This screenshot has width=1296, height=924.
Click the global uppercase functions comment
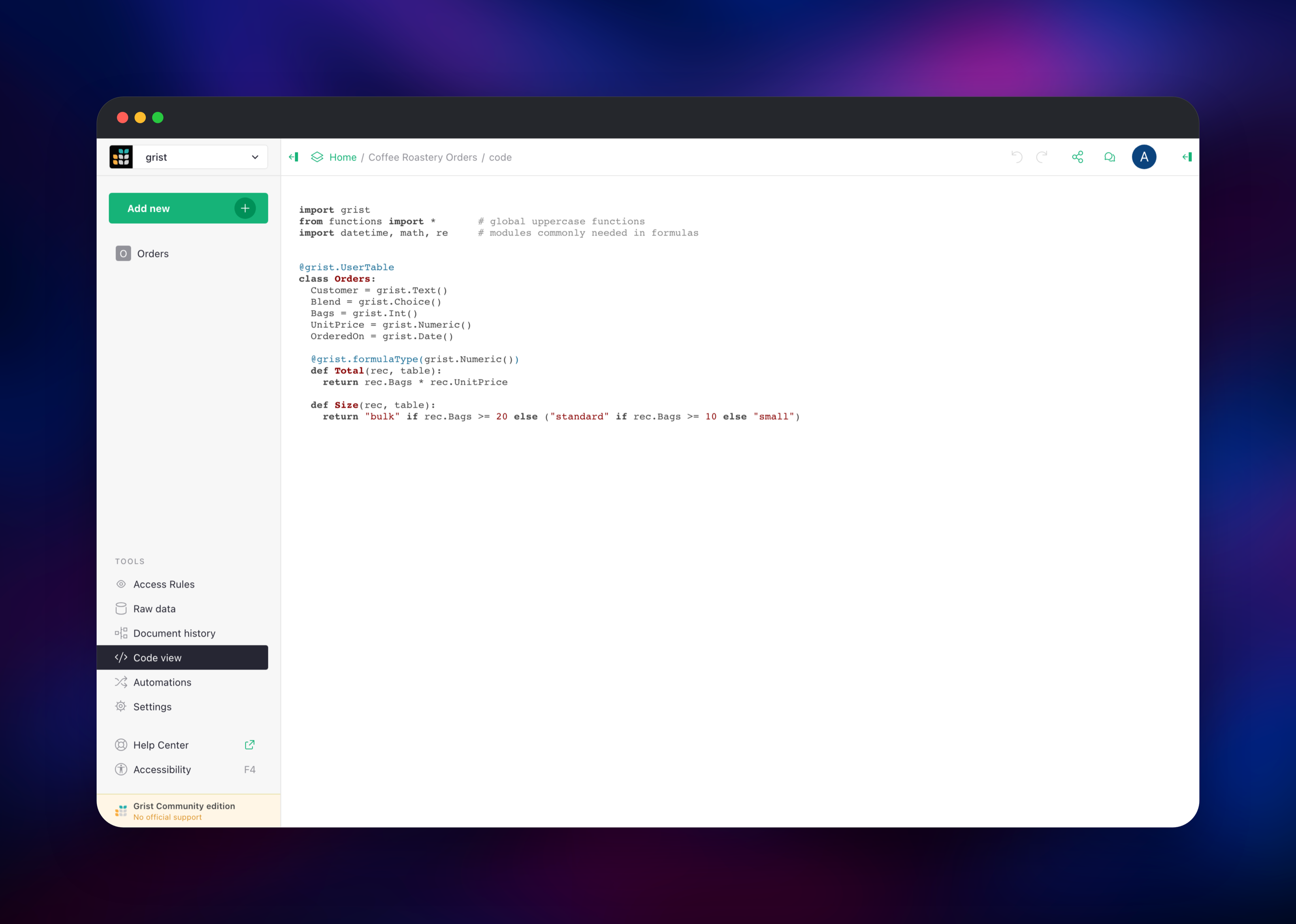(x=561, y=221)
